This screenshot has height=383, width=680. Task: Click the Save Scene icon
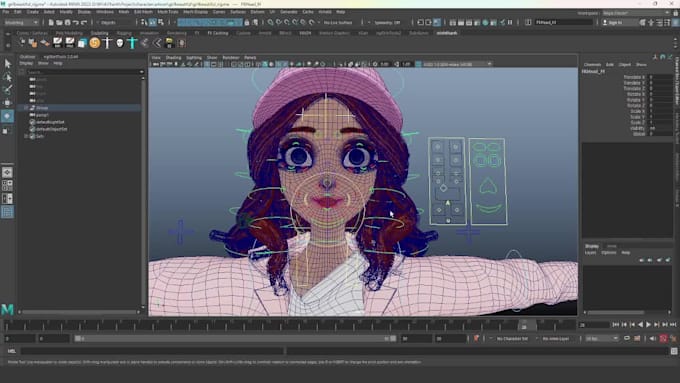(x=67, y=22)
